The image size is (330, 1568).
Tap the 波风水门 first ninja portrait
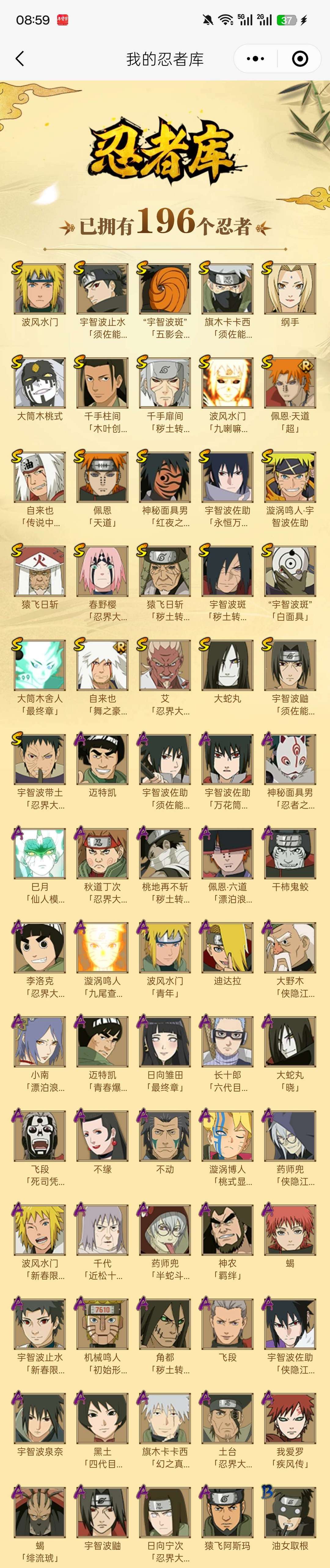pyautogui.click(x=39, y=289)
